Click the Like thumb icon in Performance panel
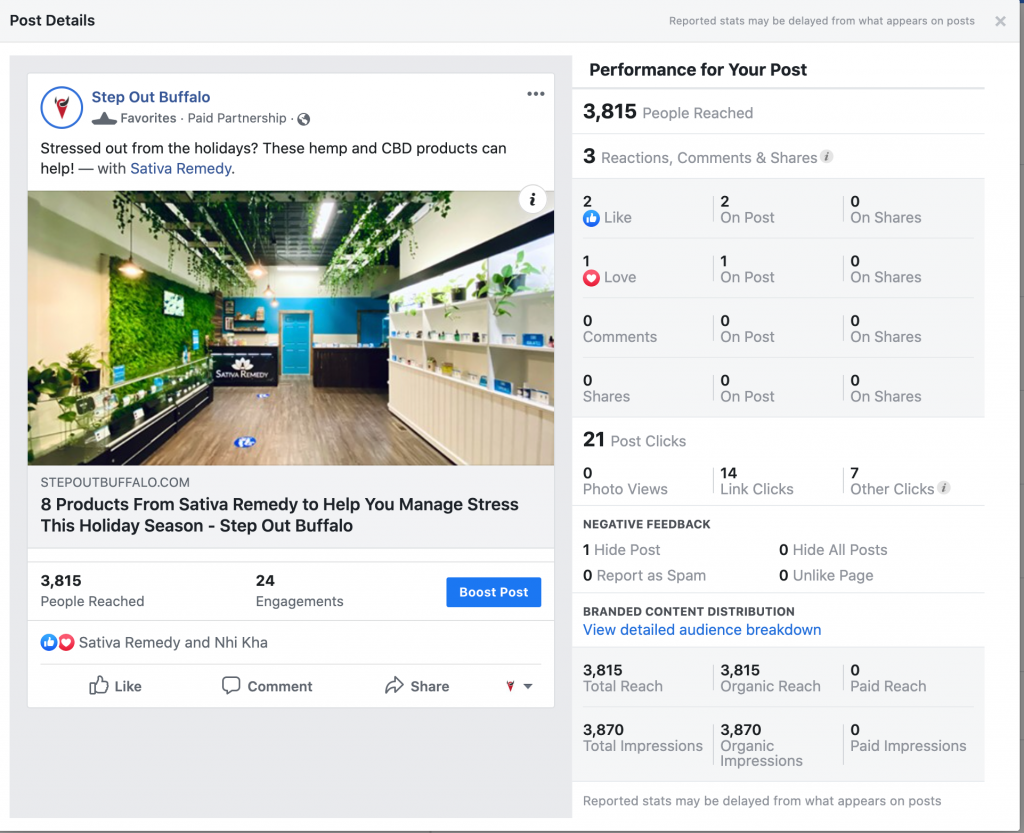Screen dimensions: 1024x833 (591, 218)
